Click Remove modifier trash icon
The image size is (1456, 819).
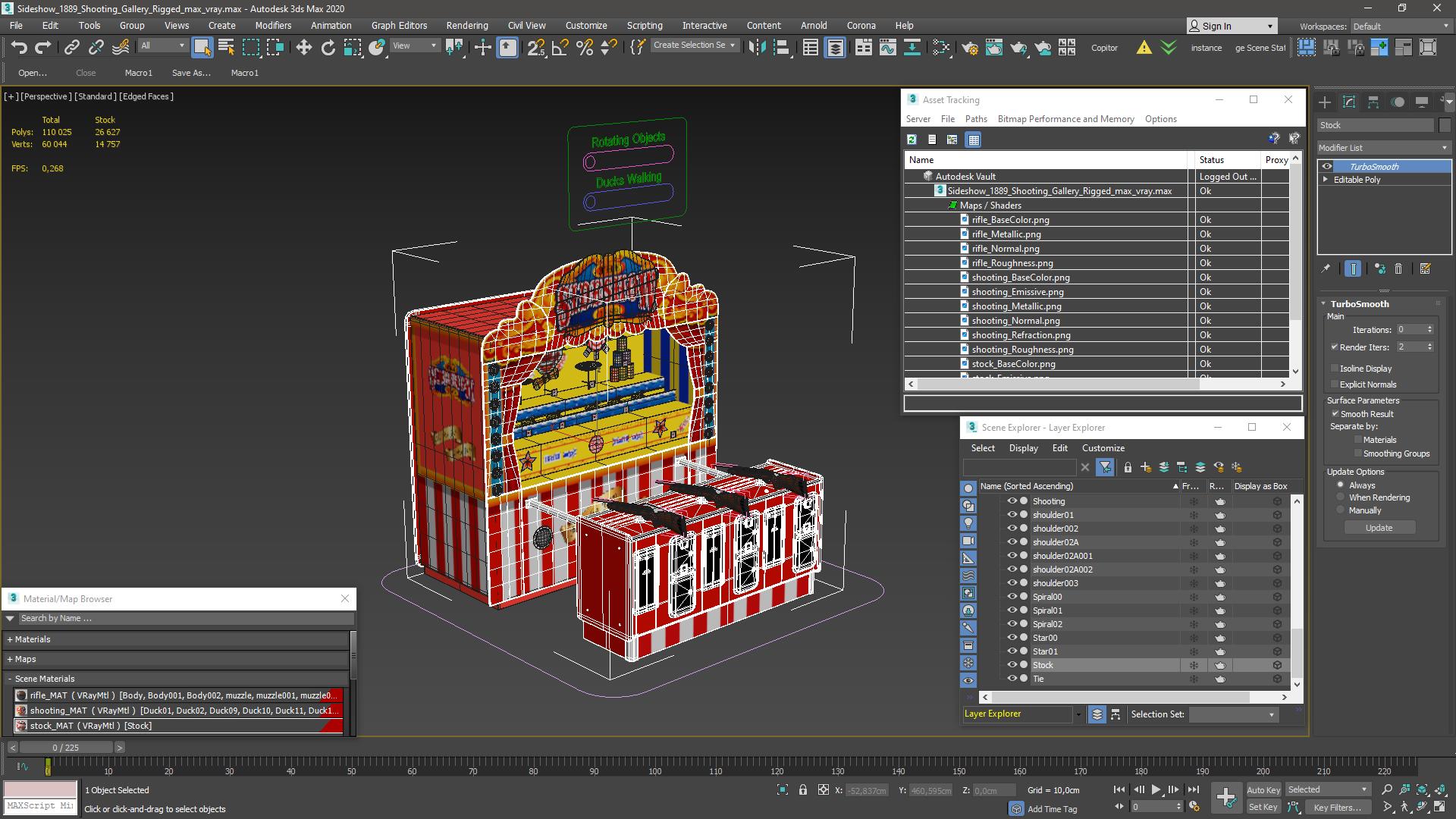tap(1398, 268)
